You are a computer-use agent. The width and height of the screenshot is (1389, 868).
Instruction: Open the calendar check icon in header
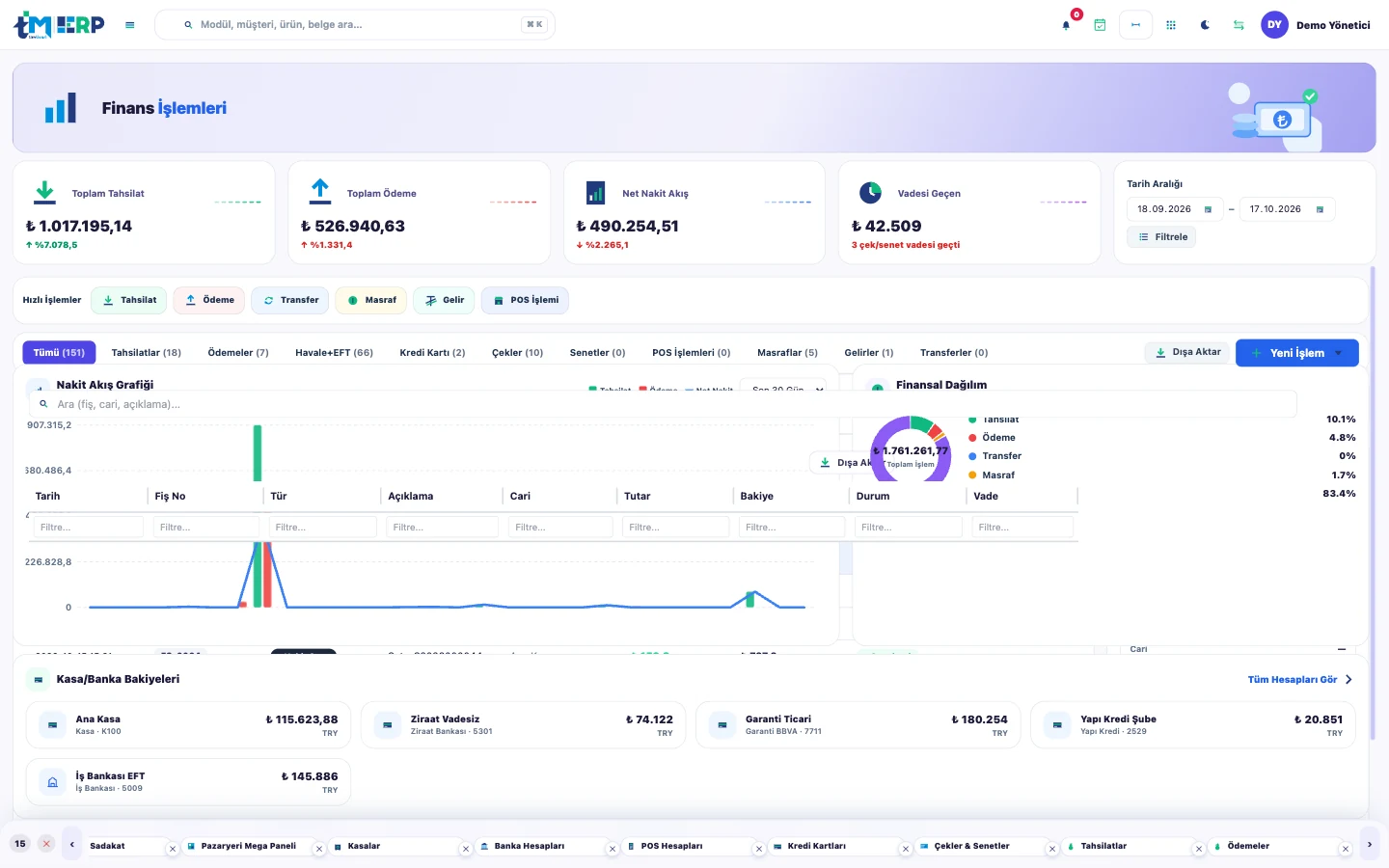point(1100,25)
